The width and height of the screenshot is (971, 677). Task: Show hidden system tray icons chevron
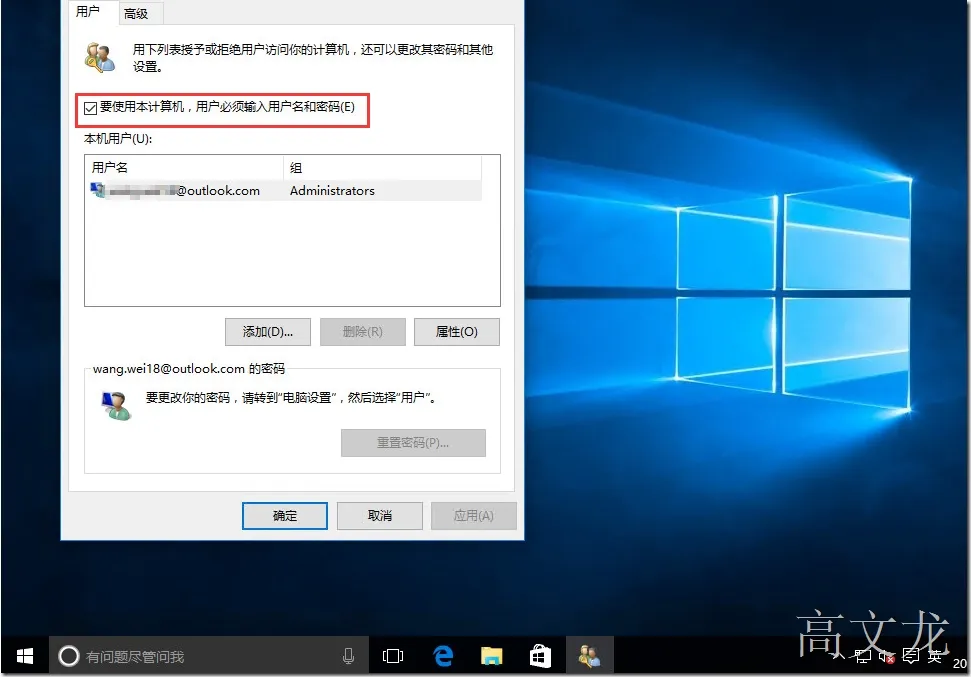click(838, 656)
